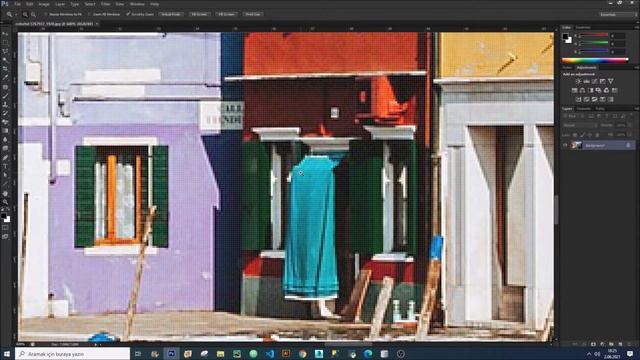Open the Zoom tool preset picker
Screen dimensions: 640x360
tap(16, 15)
